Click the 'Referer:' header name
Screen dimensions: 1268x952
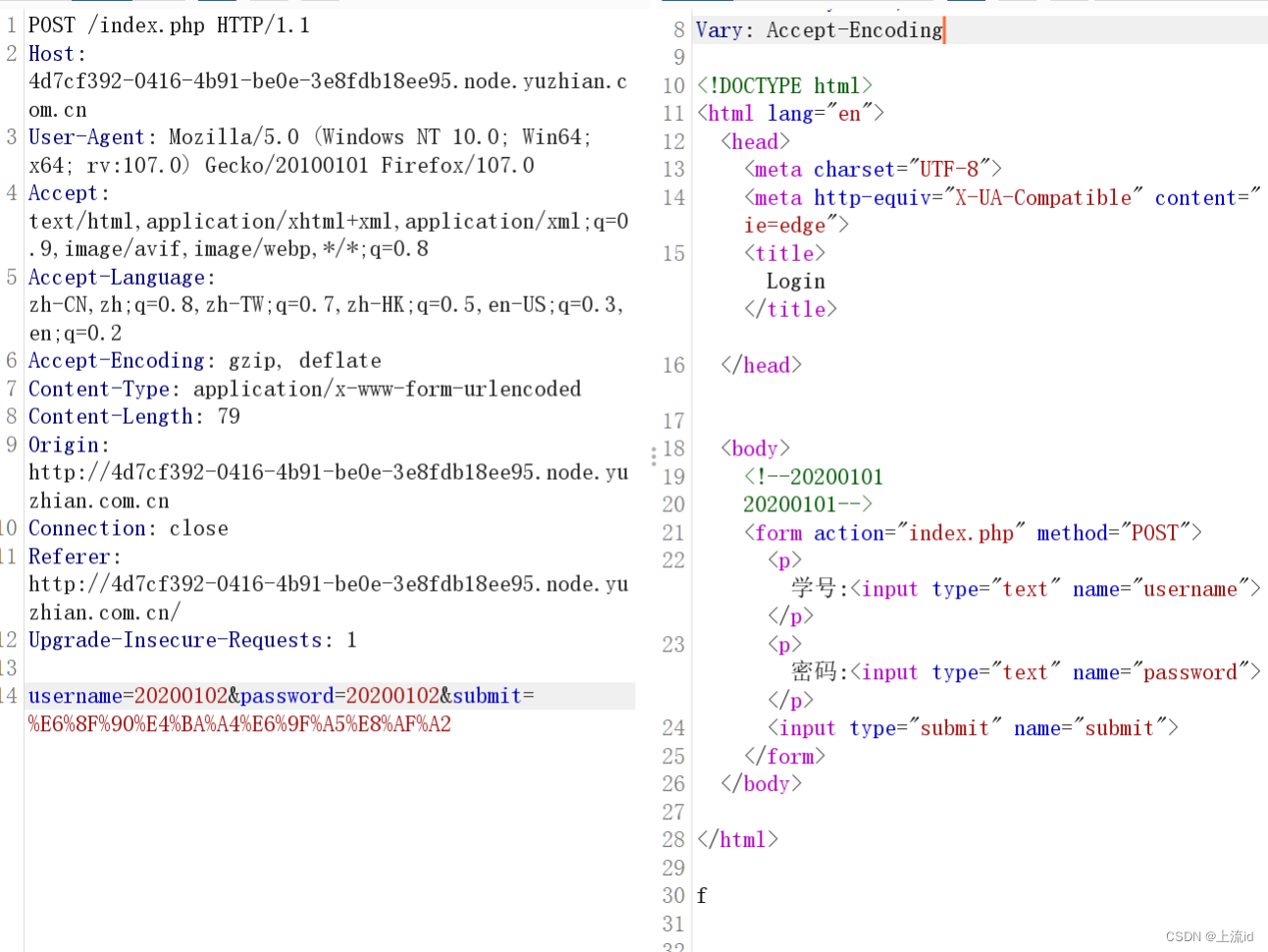coord(75,556)
